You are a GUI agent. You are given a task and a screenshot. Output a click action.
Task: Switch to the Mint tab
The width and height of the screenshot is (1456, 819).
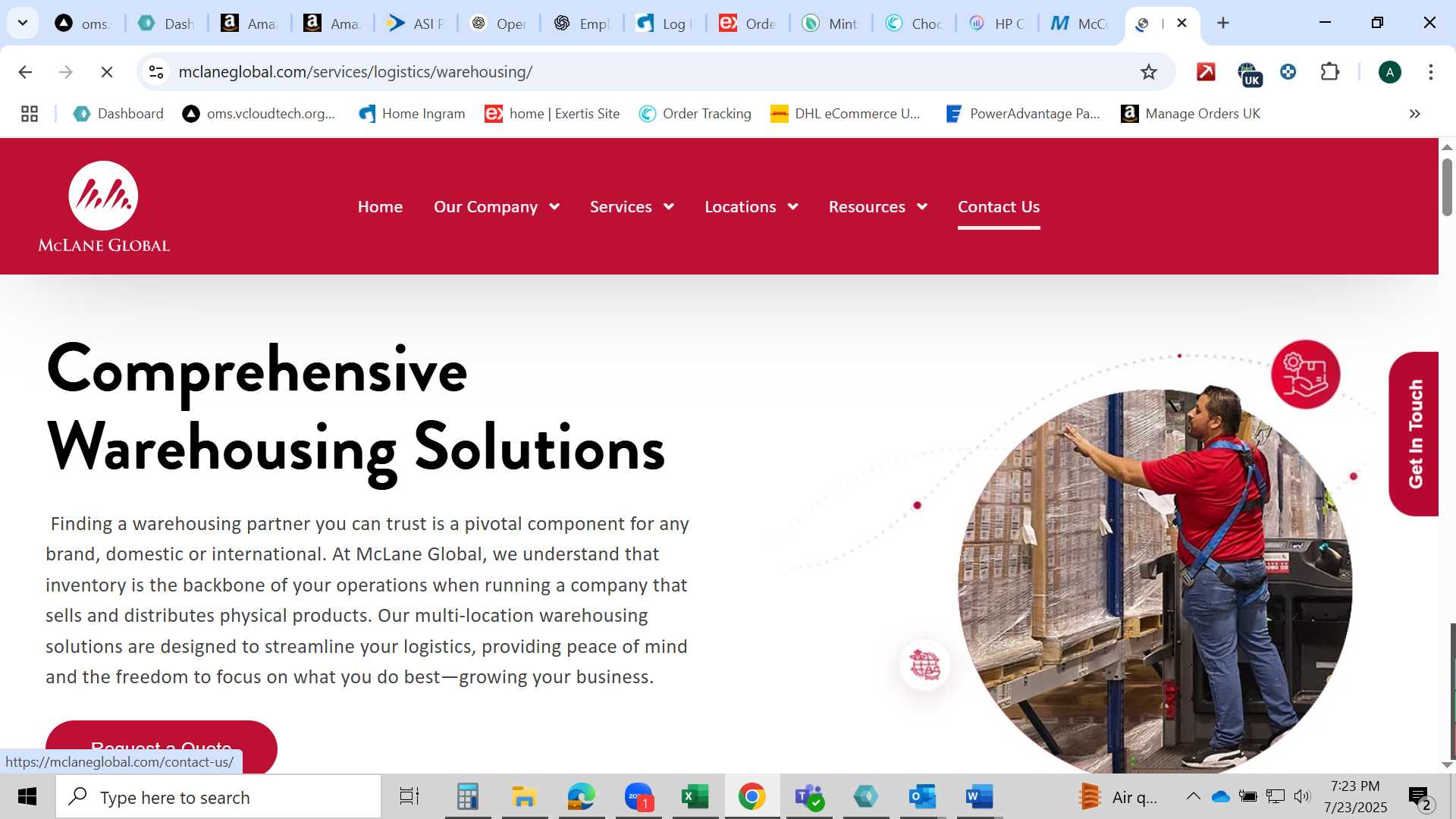(830, 24)
